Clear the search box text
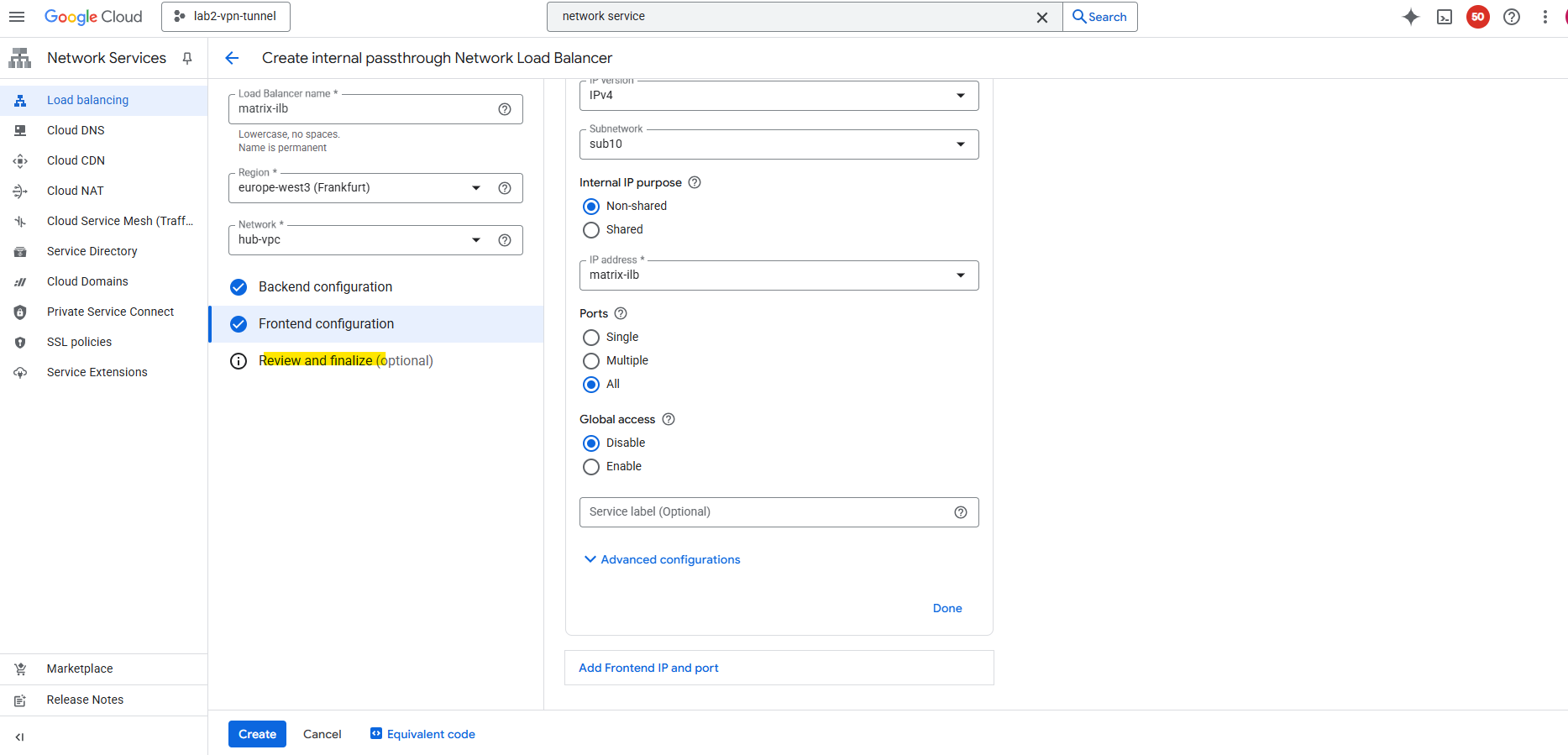1568x755 pixels. [x=1041, y=17]
